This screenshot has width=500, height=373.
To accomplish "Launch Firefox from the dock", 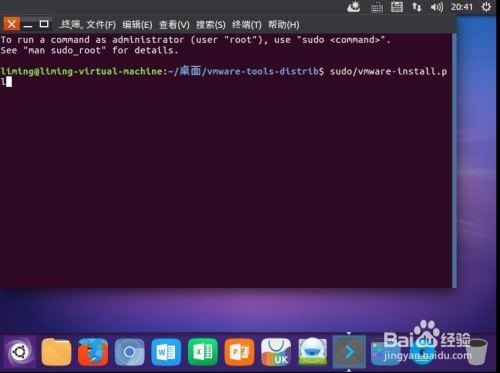I will (93, 352).
